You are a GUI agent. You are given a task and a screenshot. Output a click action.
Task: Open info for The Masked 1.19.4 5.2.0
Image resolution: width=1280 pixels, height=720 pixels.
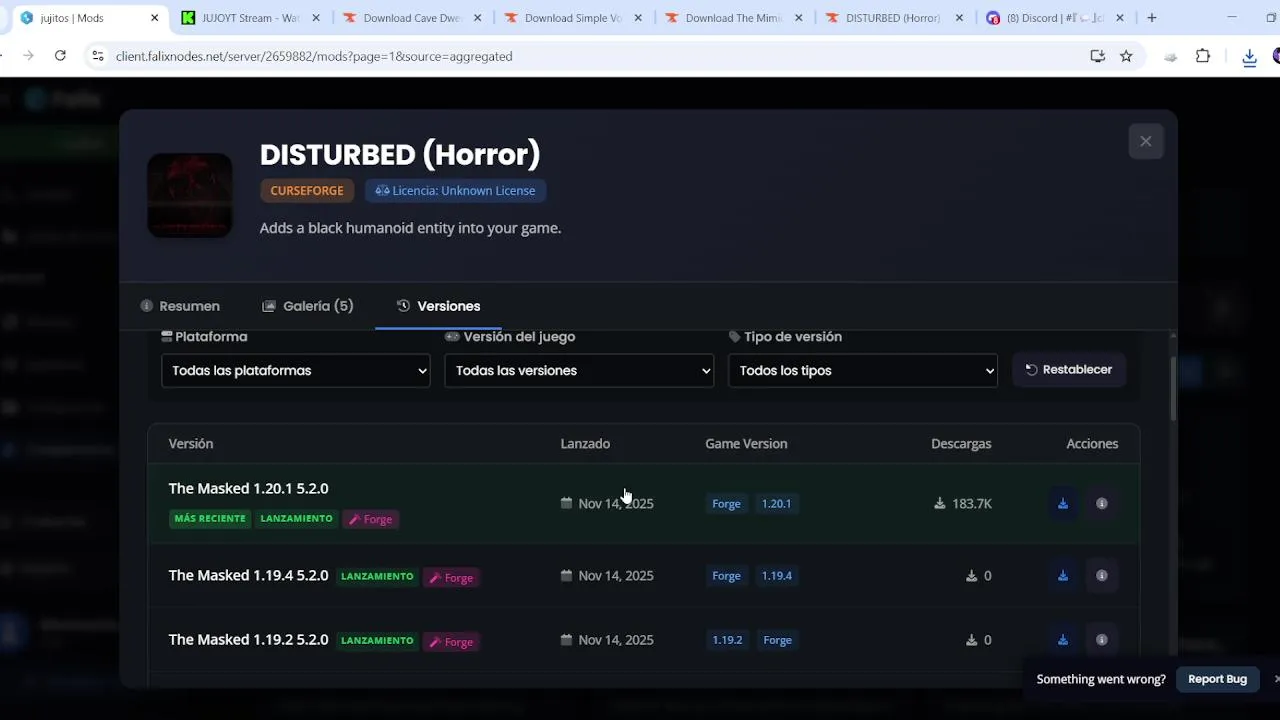(x=1101, y=576)
